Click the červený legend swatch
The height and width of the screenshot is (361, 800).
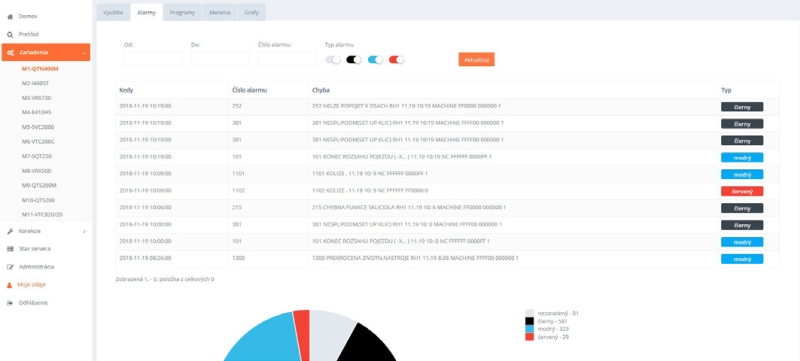pyautogui.click(x=530, y=337)
